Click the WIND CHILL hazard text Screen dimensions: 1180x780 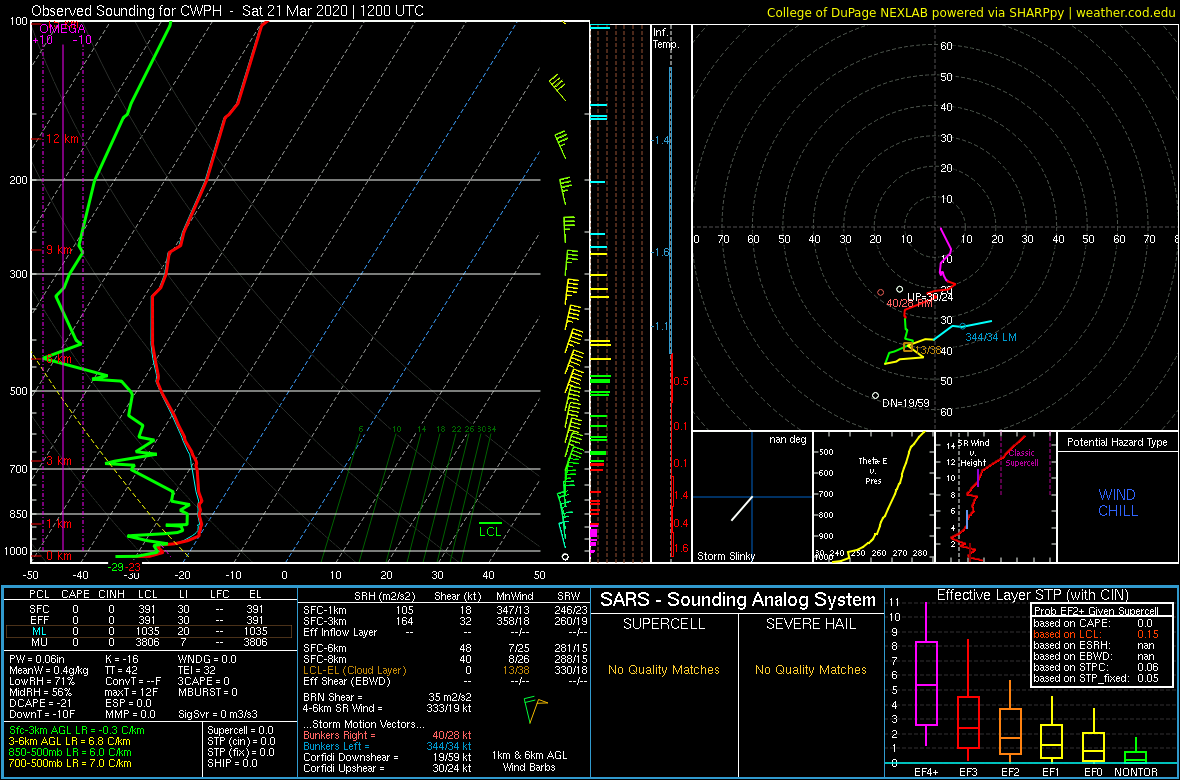pos(1117,503)
